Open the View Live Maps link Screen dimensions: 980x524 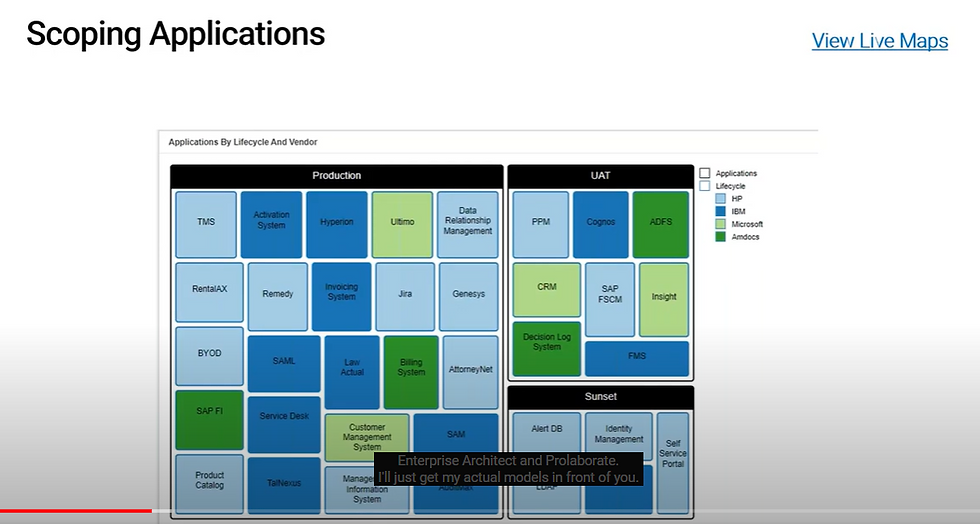click(x=879, y=41)
